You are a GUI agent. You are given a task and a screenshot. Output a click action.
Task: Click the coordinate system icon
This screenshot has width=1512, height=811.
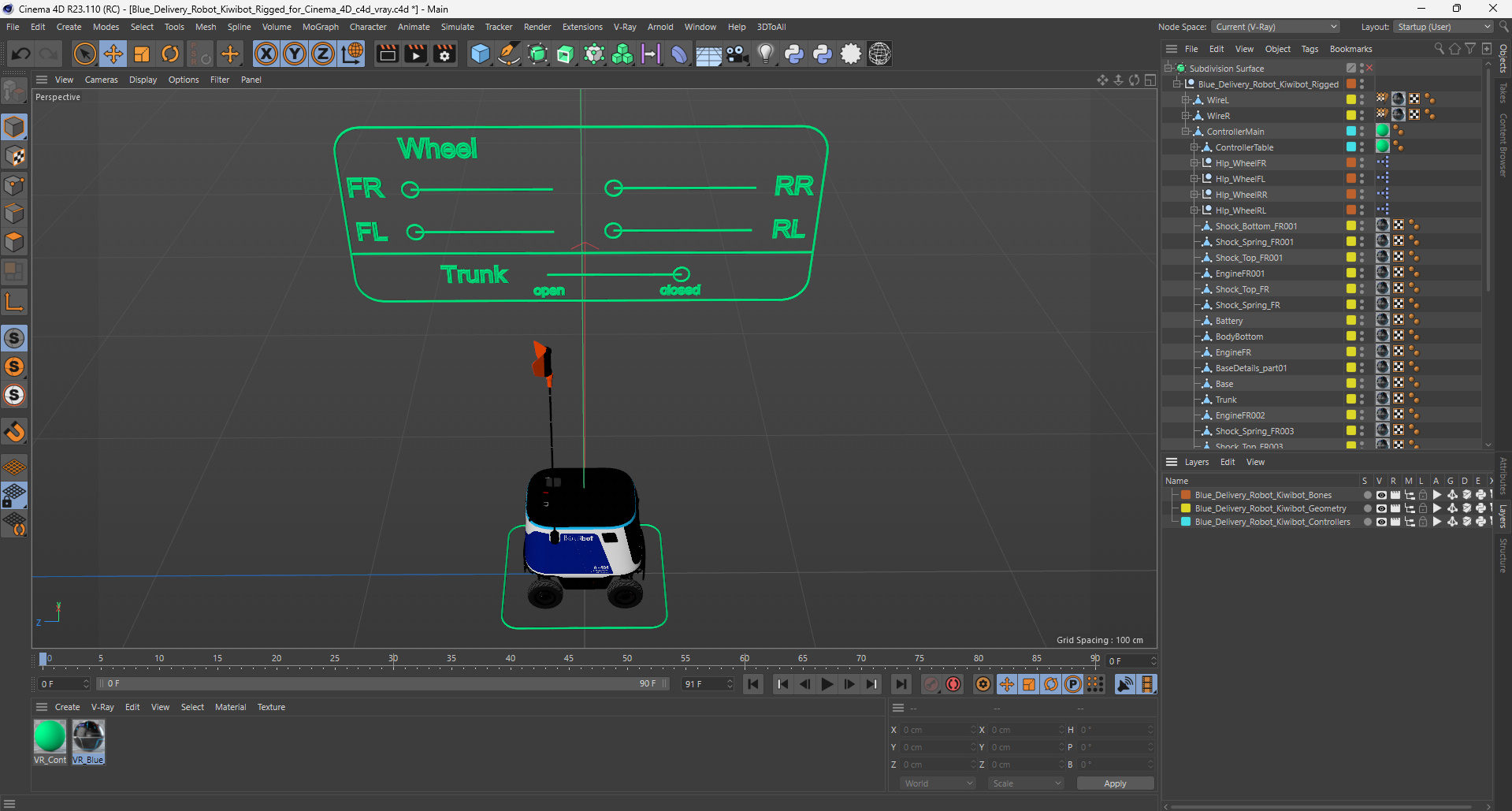(352, 54)
